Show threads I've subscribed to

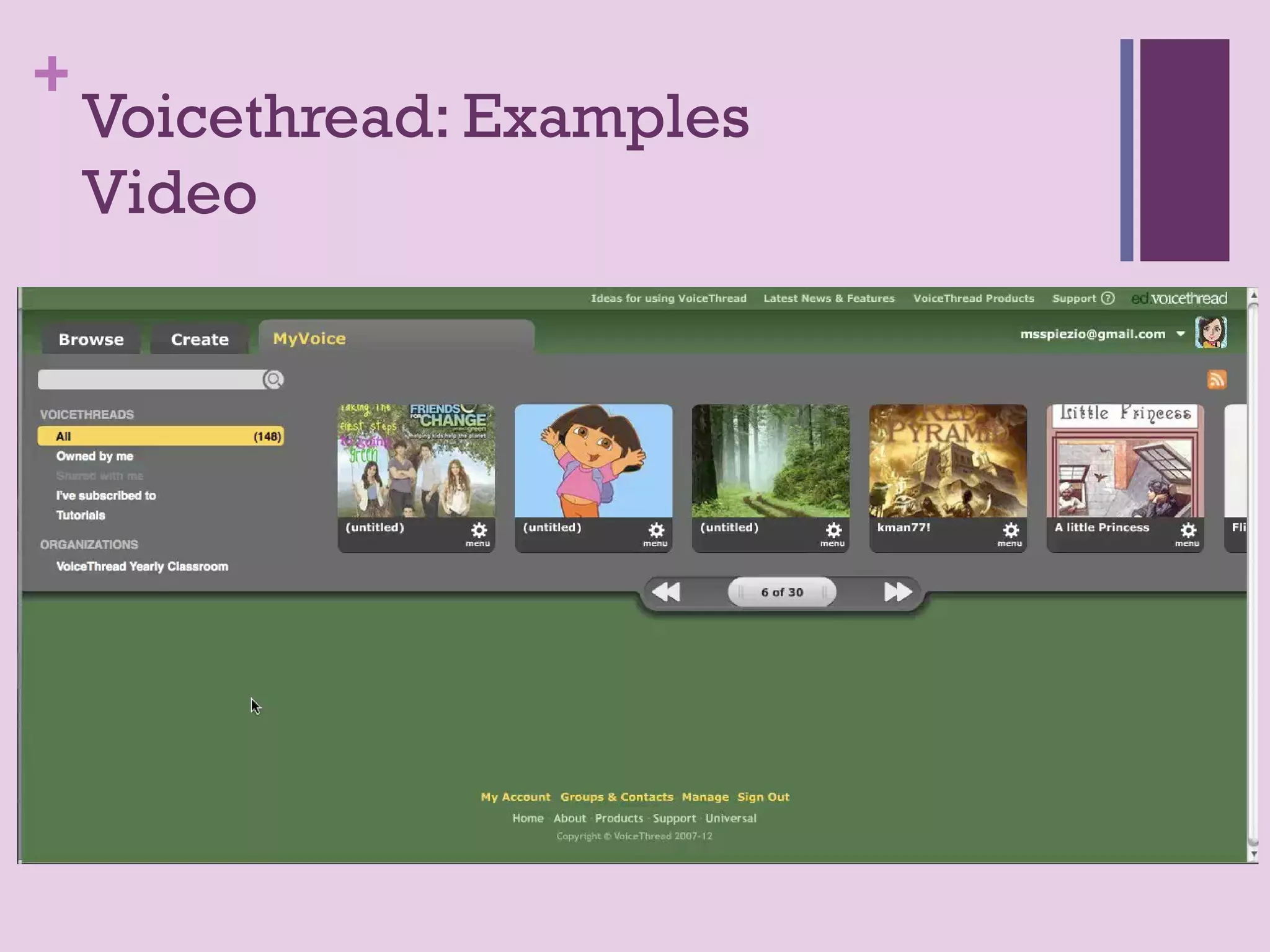[x=106, y=495]
